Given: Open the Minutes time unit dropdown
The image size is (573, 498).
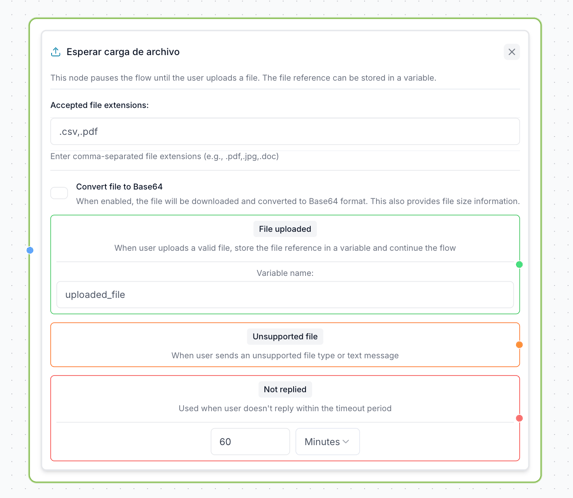Looking at the screenshot, I should [327, 442].
